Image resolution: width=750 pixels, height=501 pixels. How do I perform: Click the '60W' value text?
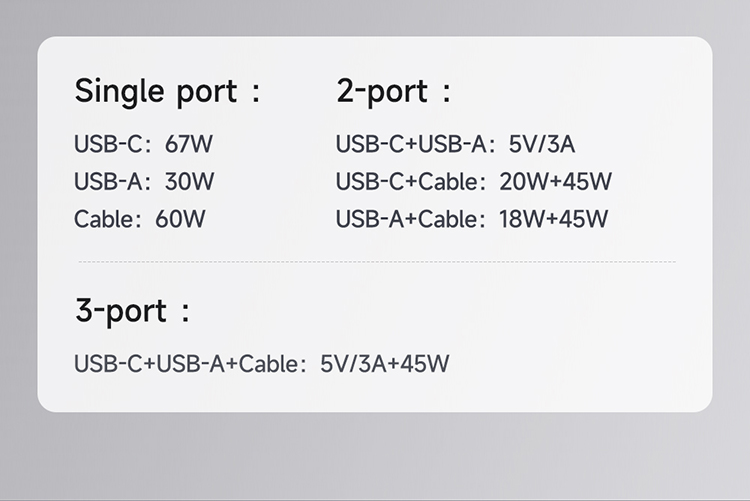[x=181, y=219]
